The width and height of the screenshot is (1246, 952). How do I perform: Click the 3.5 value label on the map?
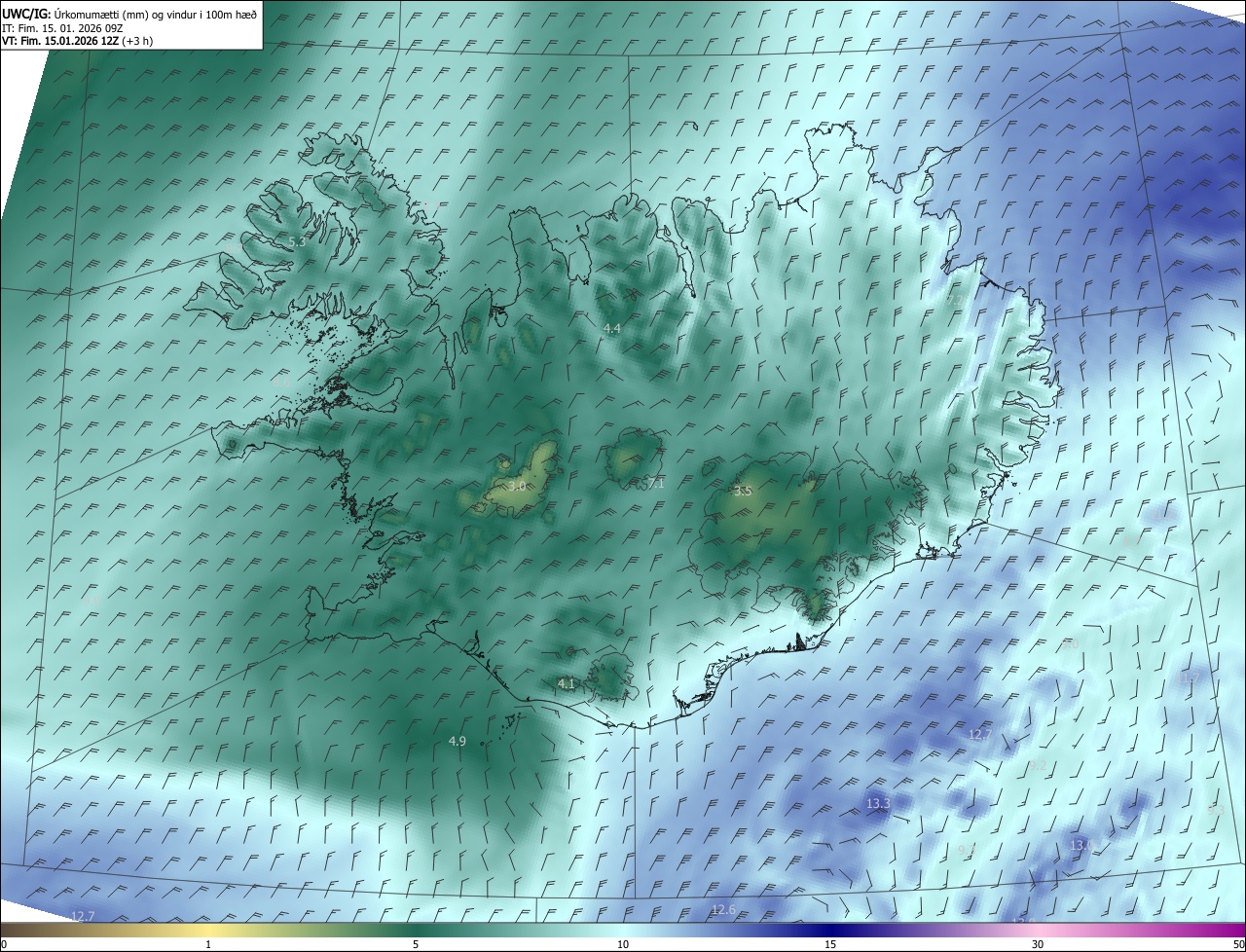pos(743,492)
